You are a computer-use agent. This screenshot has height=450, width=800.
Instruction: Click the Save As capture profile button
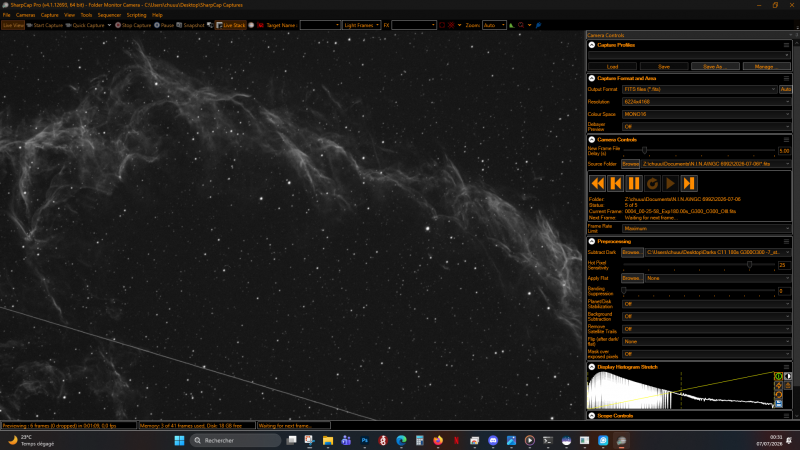[x=715, y=66]
